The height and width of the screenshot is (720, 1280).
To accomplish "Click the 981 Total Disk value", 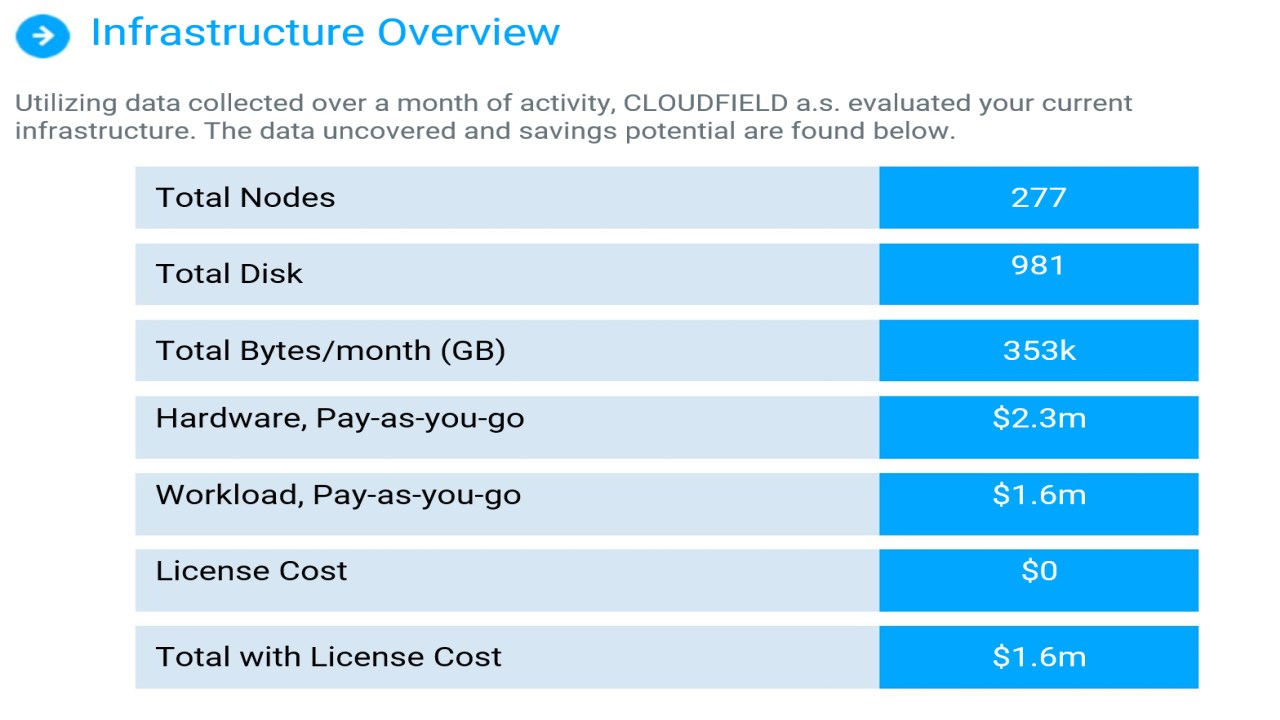I will [x=1038, y=266].
